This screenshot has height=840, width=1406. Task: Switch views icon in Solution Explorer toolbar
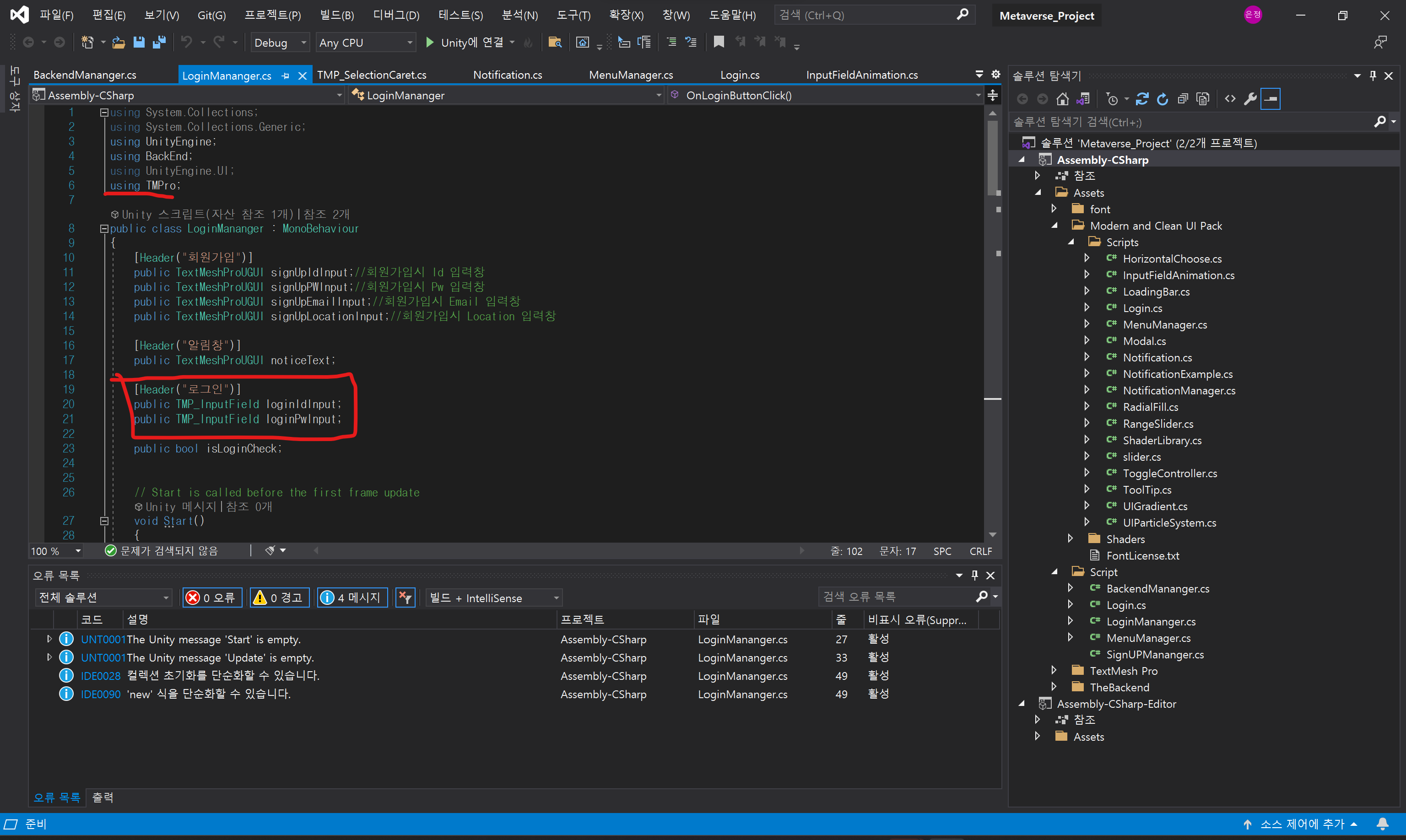[1083, 99]
